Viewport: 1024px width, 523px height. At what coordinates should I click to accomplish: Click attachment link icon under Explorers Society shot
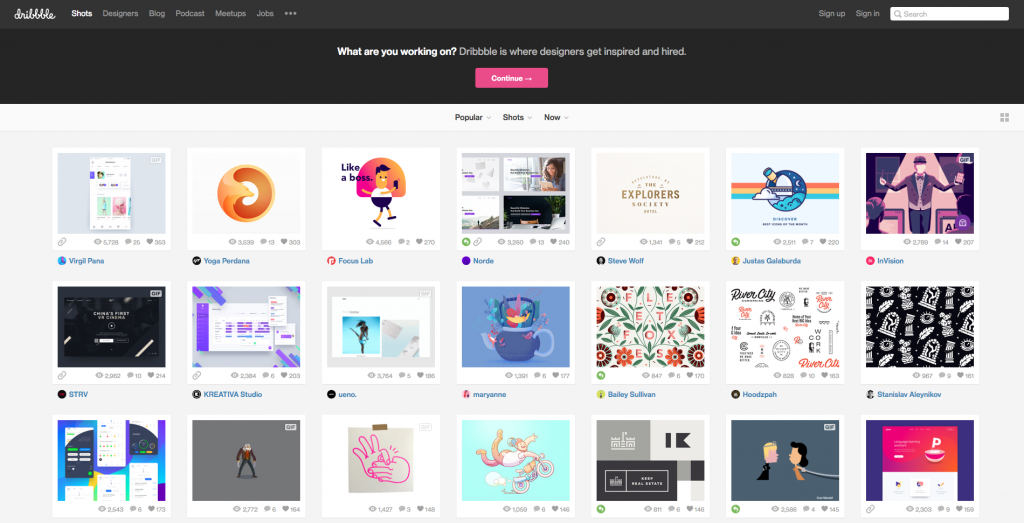click(601, 242)
